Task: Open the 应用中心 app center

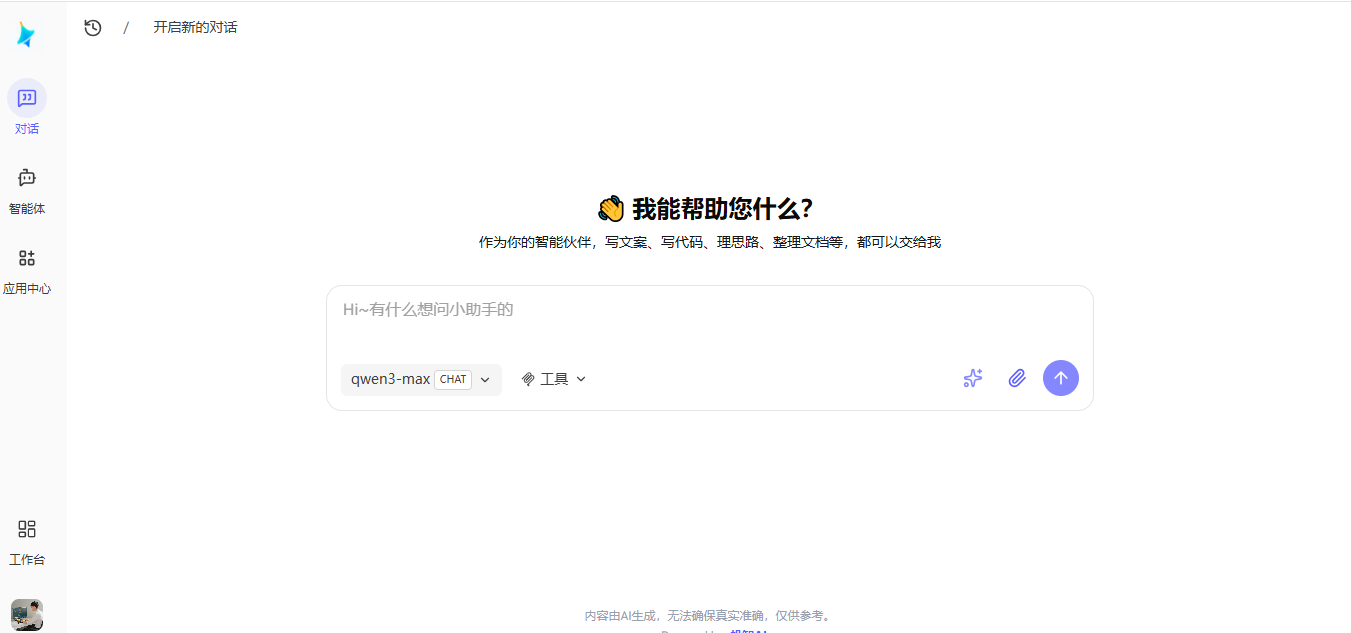Action: [26, 268]
